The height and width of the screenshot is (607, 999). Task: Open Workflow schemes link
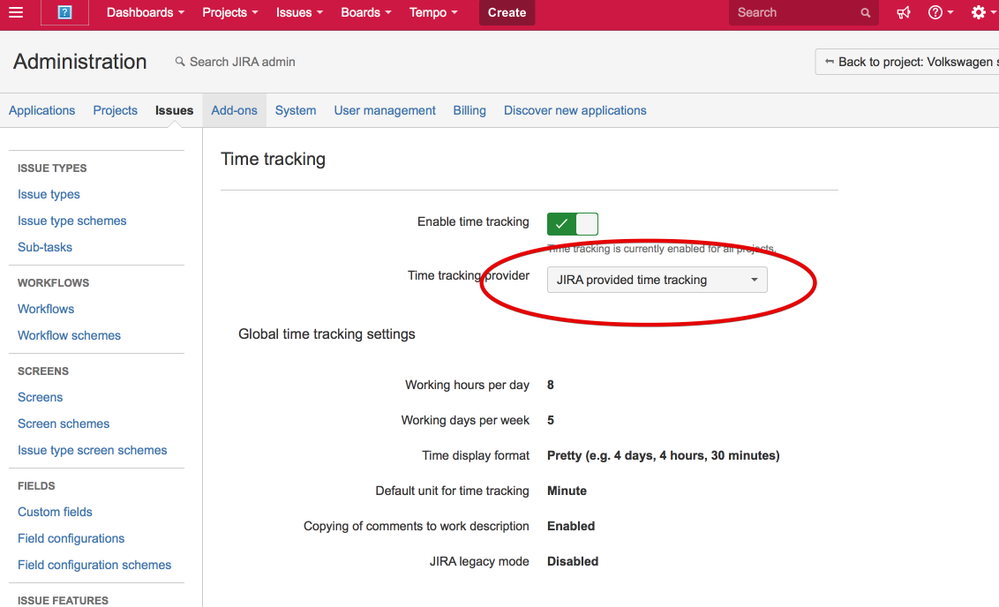tap(69, 335)
